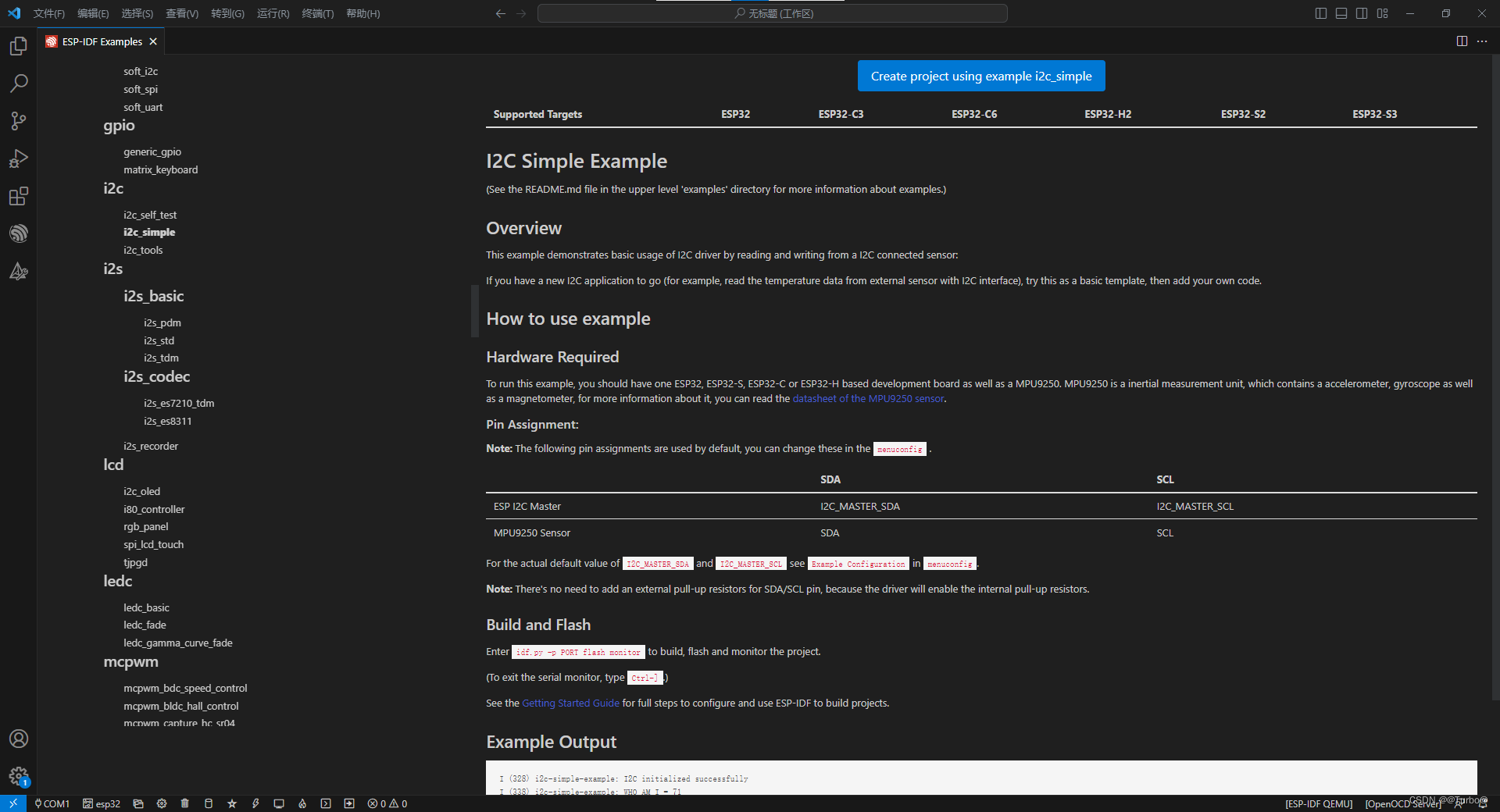Select the COM1 serial port in status bar

tap(52, 803)
